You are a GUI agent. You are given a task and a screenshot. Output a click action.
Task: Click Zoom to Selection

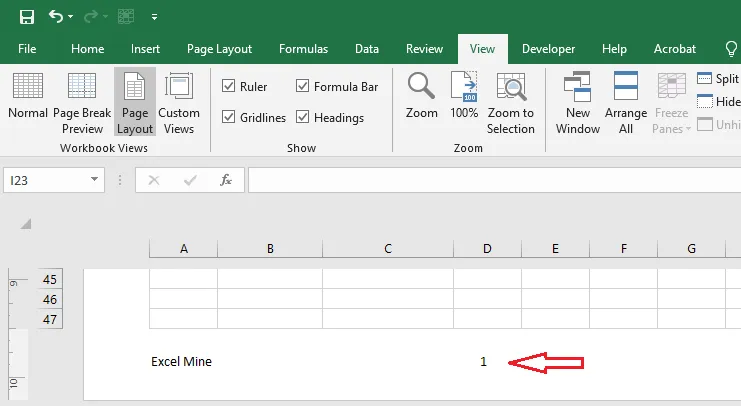pos(511,103)
